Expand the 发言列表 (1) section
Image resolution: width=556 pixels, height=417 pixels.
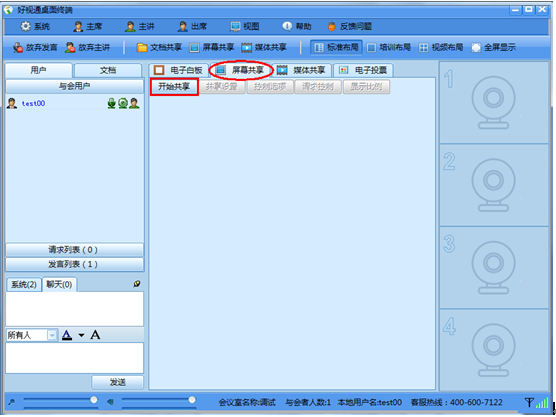click(x=74, y=264)
